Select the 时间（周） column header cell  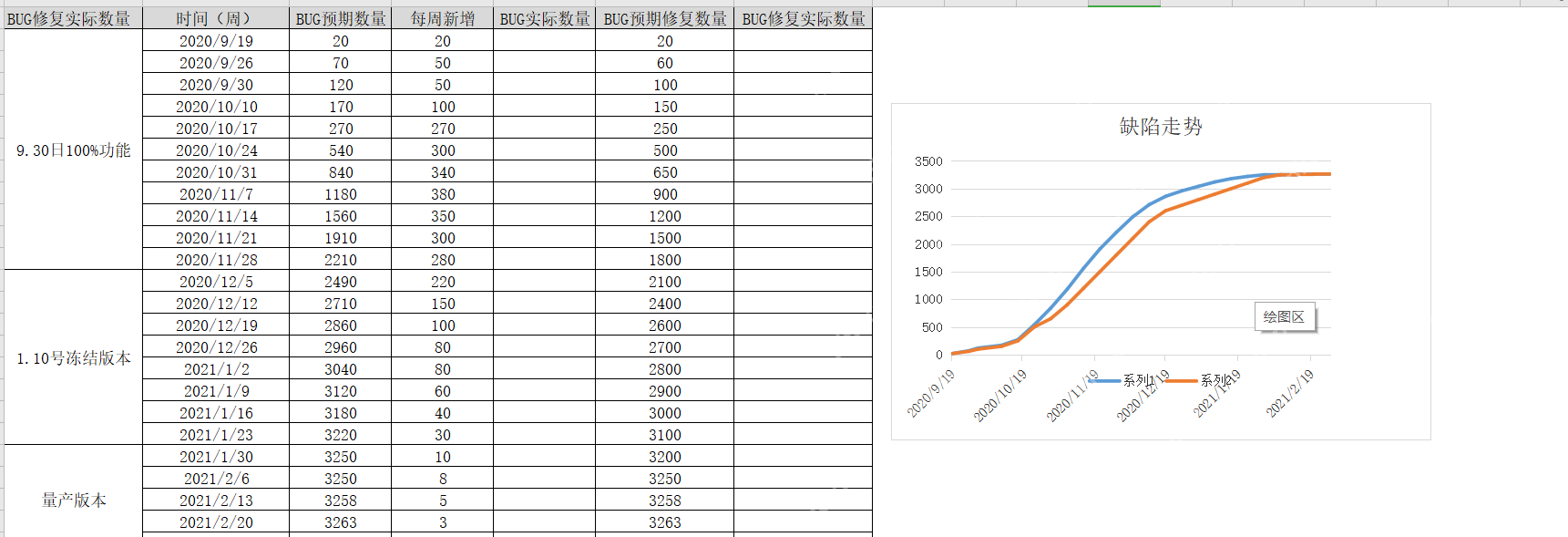pos(216,18)
